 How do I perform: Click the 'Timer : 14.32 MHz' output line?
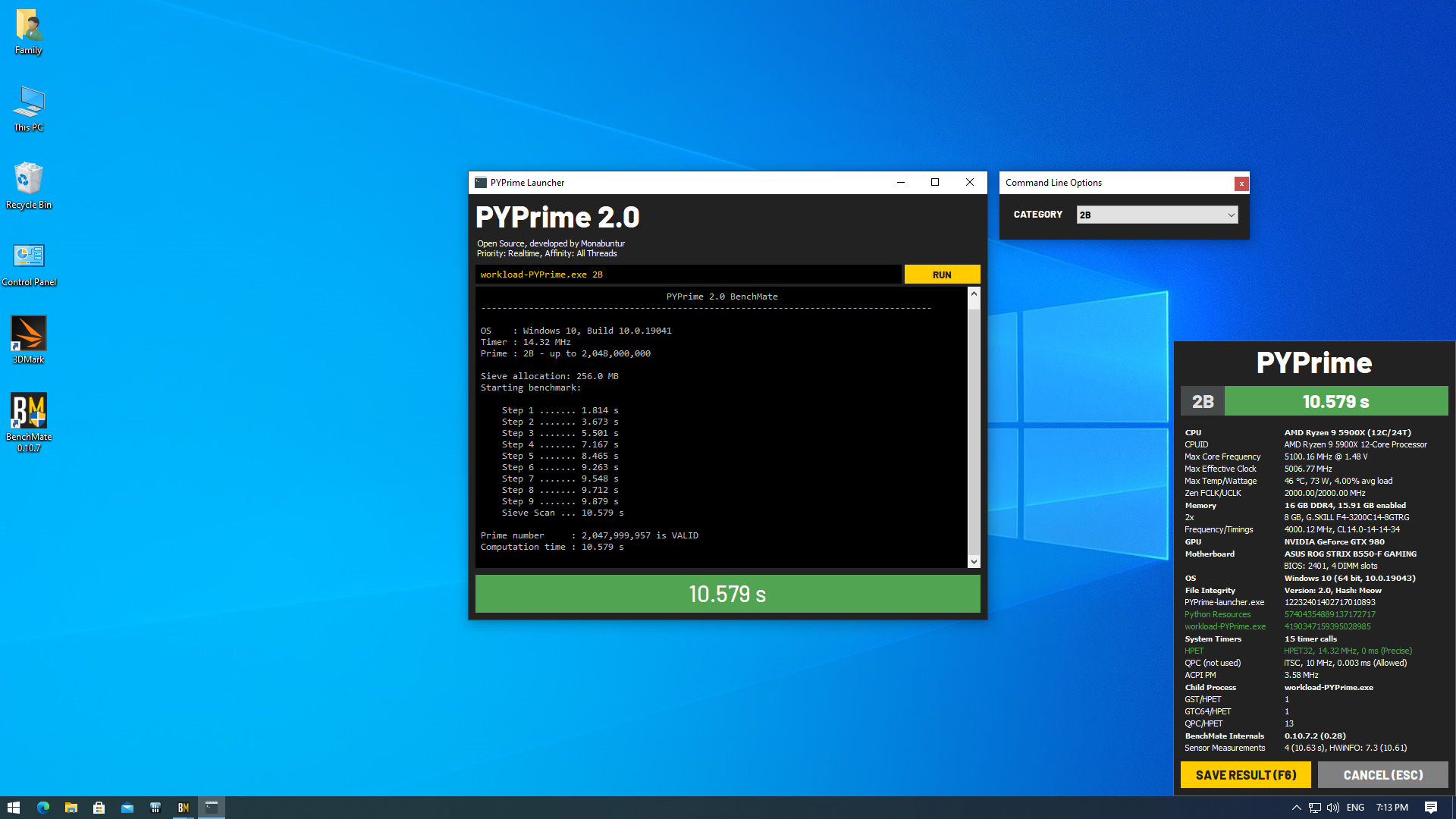[526, 343]
